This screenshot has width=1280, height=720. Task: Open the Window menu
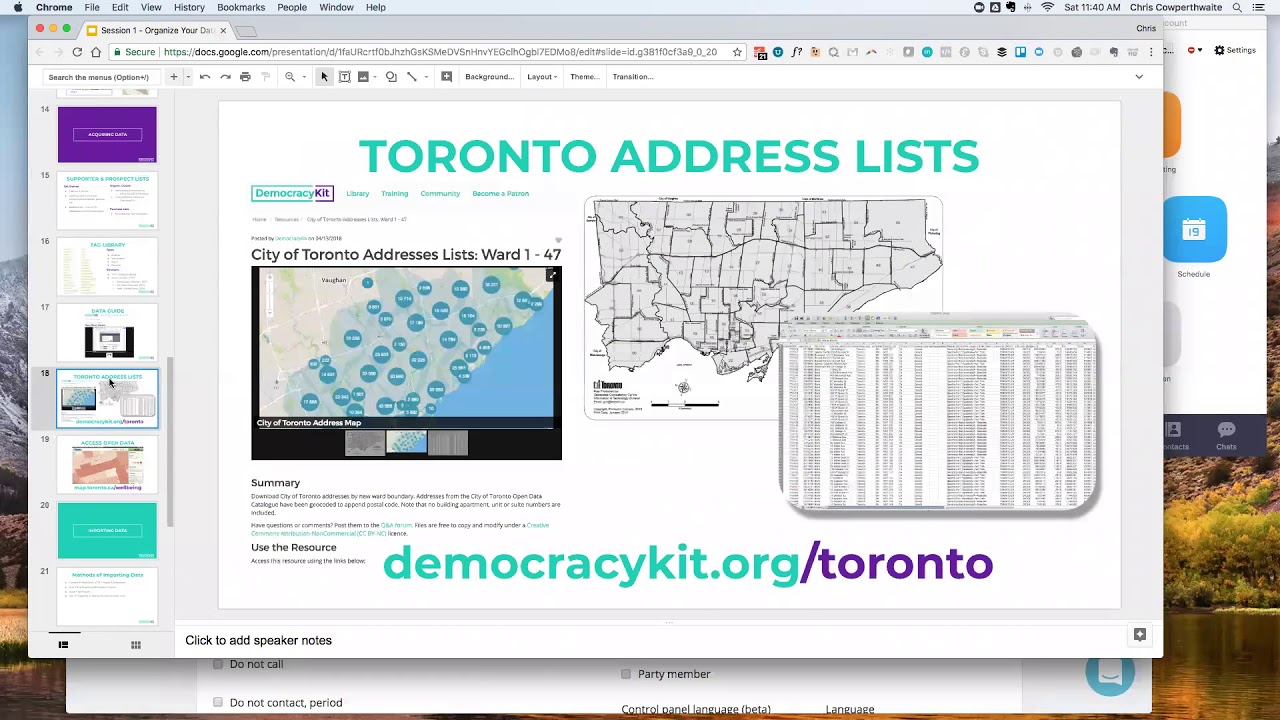(x=336, y=7)
